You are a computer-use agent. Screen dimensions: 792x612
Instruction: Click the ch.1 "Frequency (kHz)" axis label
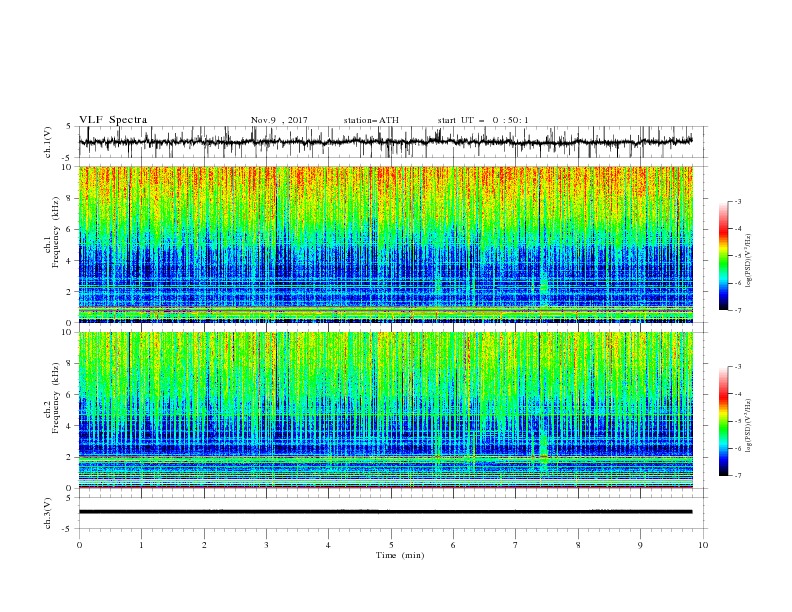tap(56, 232)
